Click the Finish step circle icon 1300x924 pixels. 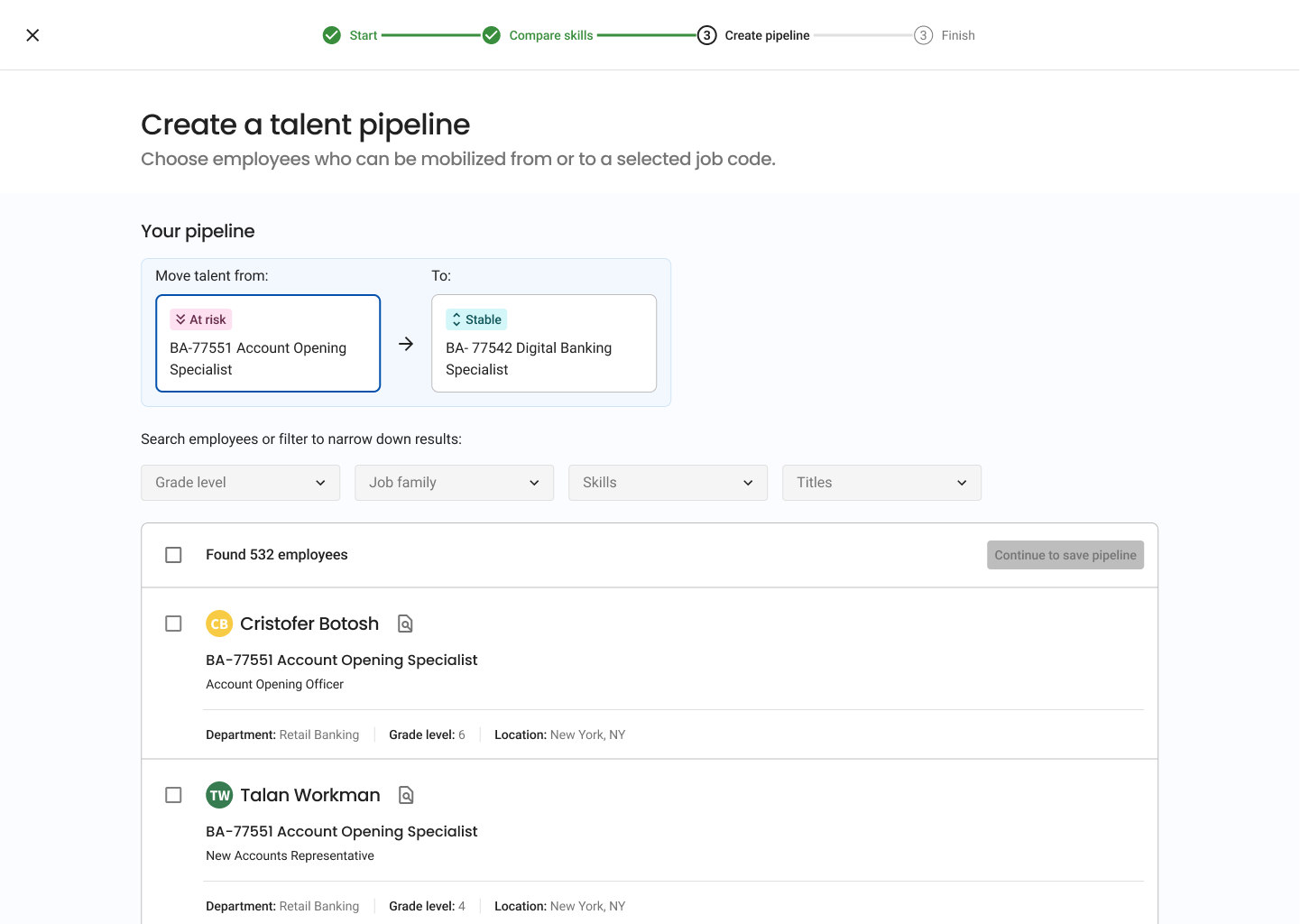[923, 35]
